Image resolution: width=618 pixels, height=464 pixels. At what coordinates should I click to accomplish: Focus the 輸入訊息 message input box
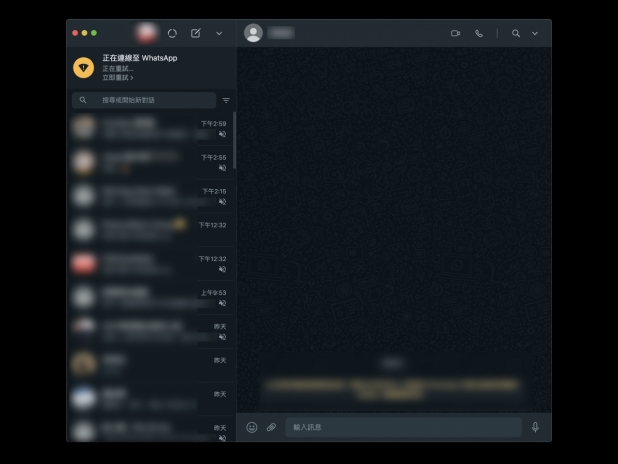(x=400, y=427)
